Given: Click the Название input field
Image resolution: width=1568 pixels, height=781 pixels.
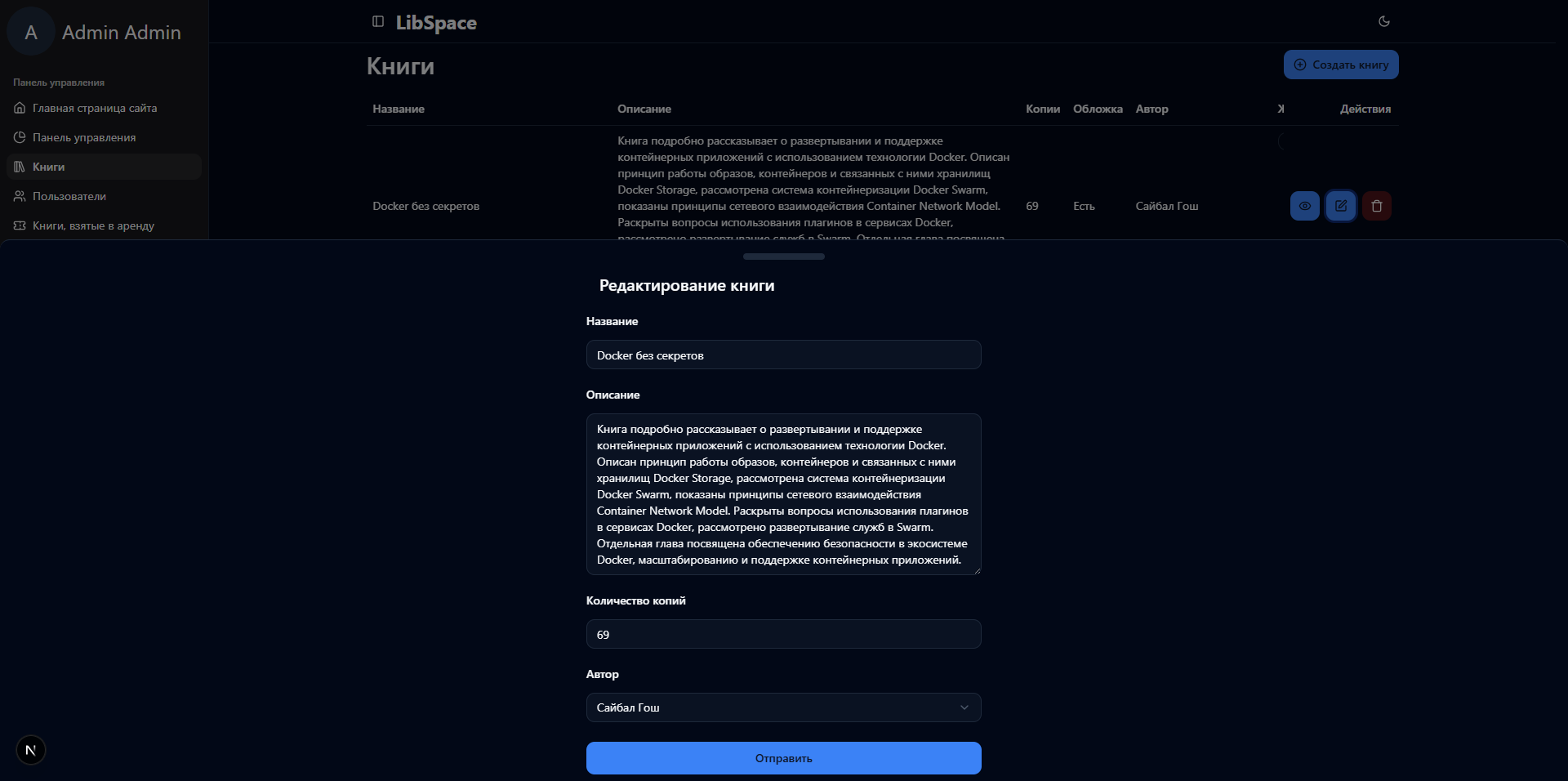Looking at the screenshot, I should tap(783, 355).
